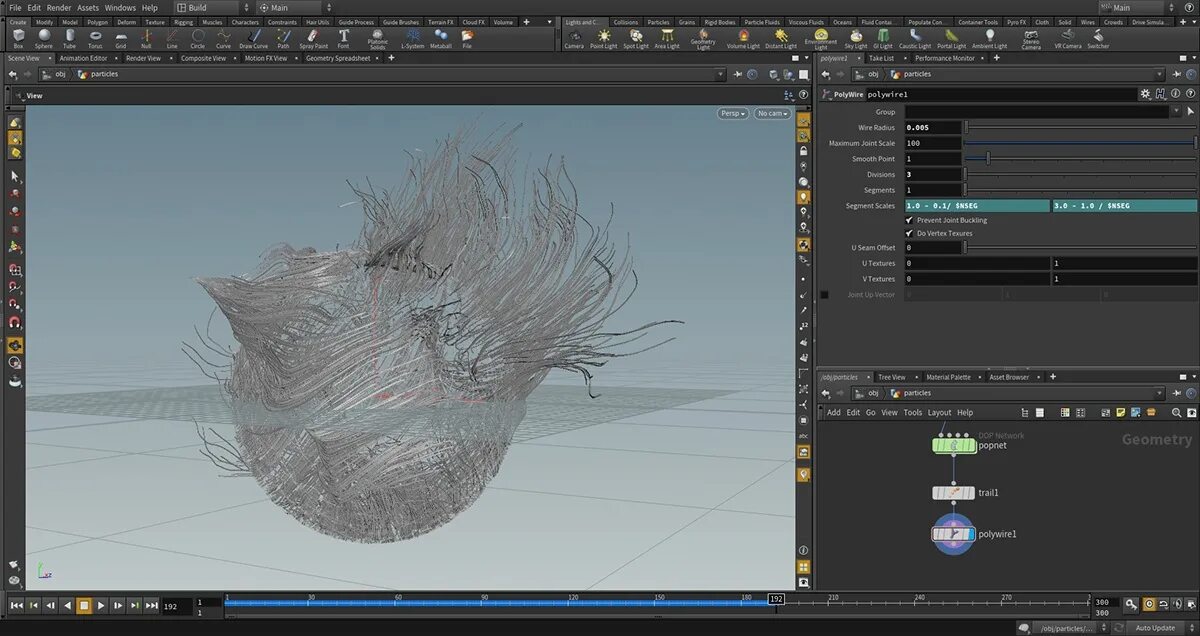This screenshot has height=636, width=1200.
Task: Toggle Prevent Joint Buckling checkbox
Action: [909, 220]
